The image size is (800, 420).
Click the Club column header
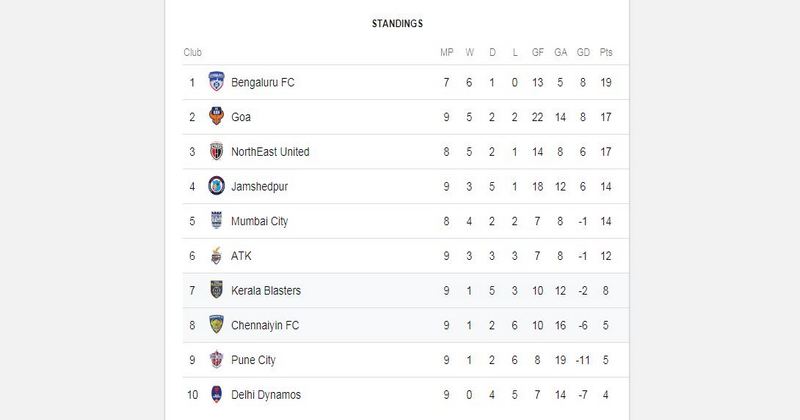click(193, 52)
